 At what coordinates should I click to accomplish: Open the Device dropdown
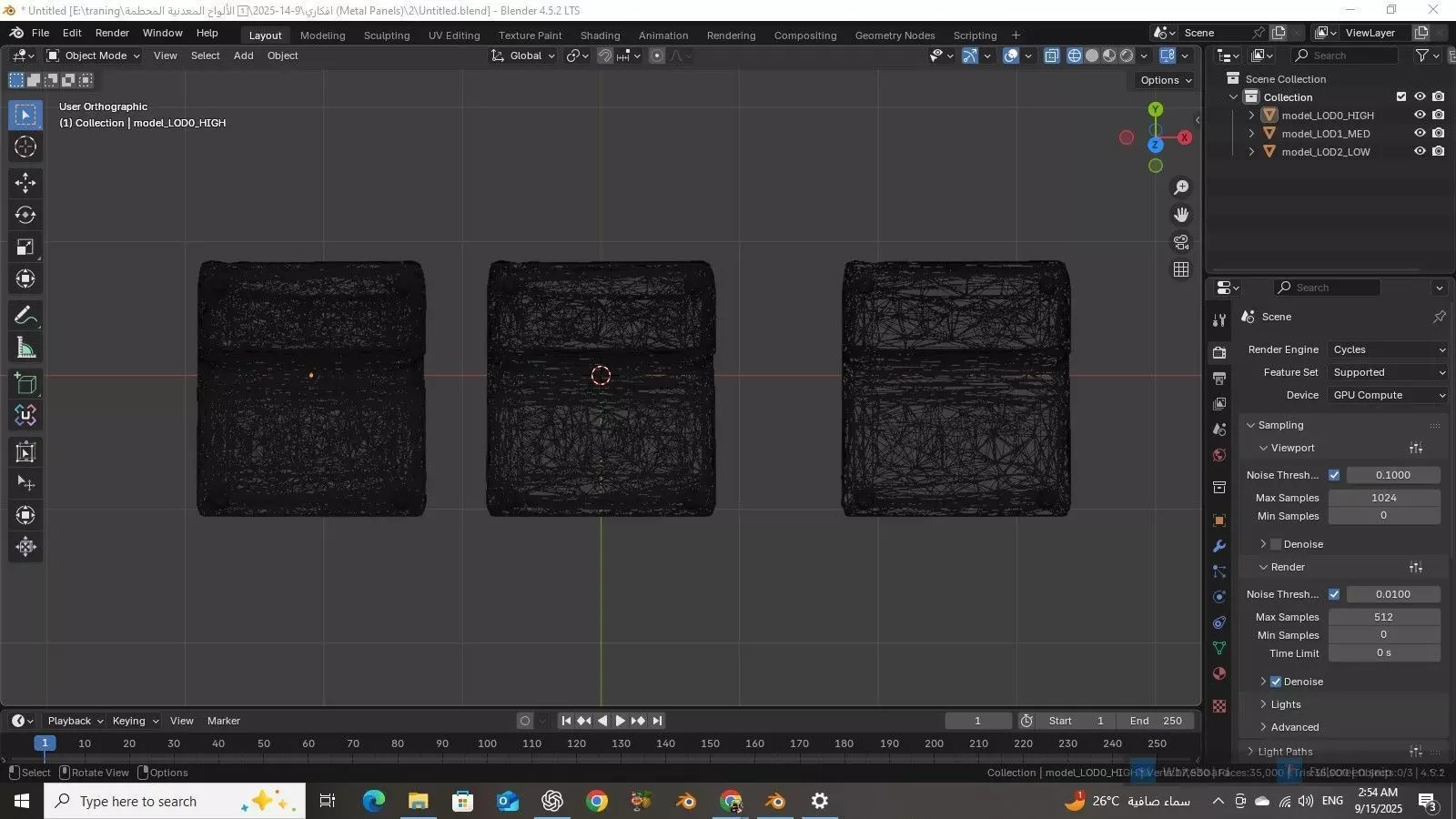(x=1389, y=395)
